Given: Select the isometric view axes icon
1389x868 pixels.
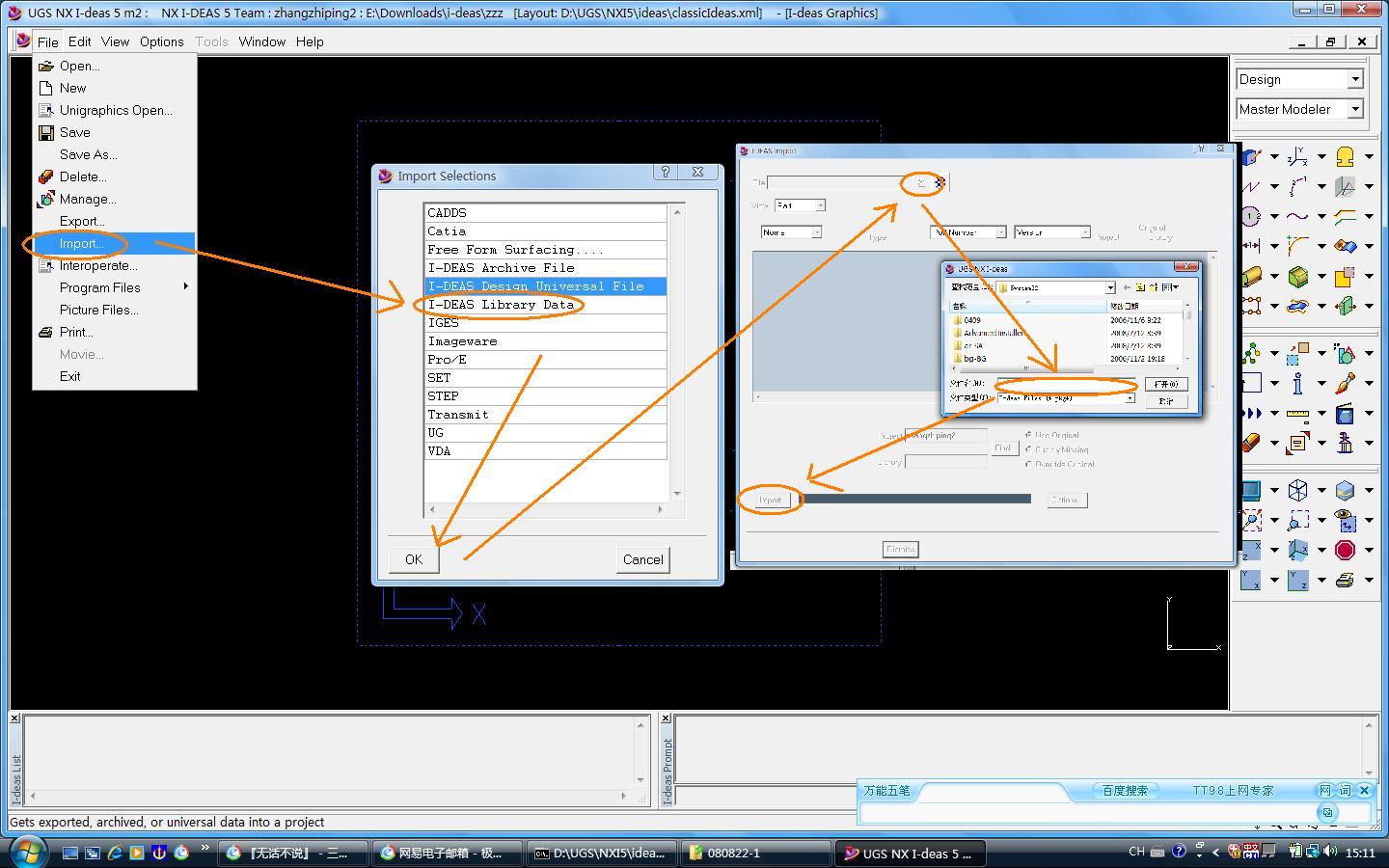Looking at the screenshot, I should click(1297, 550).
